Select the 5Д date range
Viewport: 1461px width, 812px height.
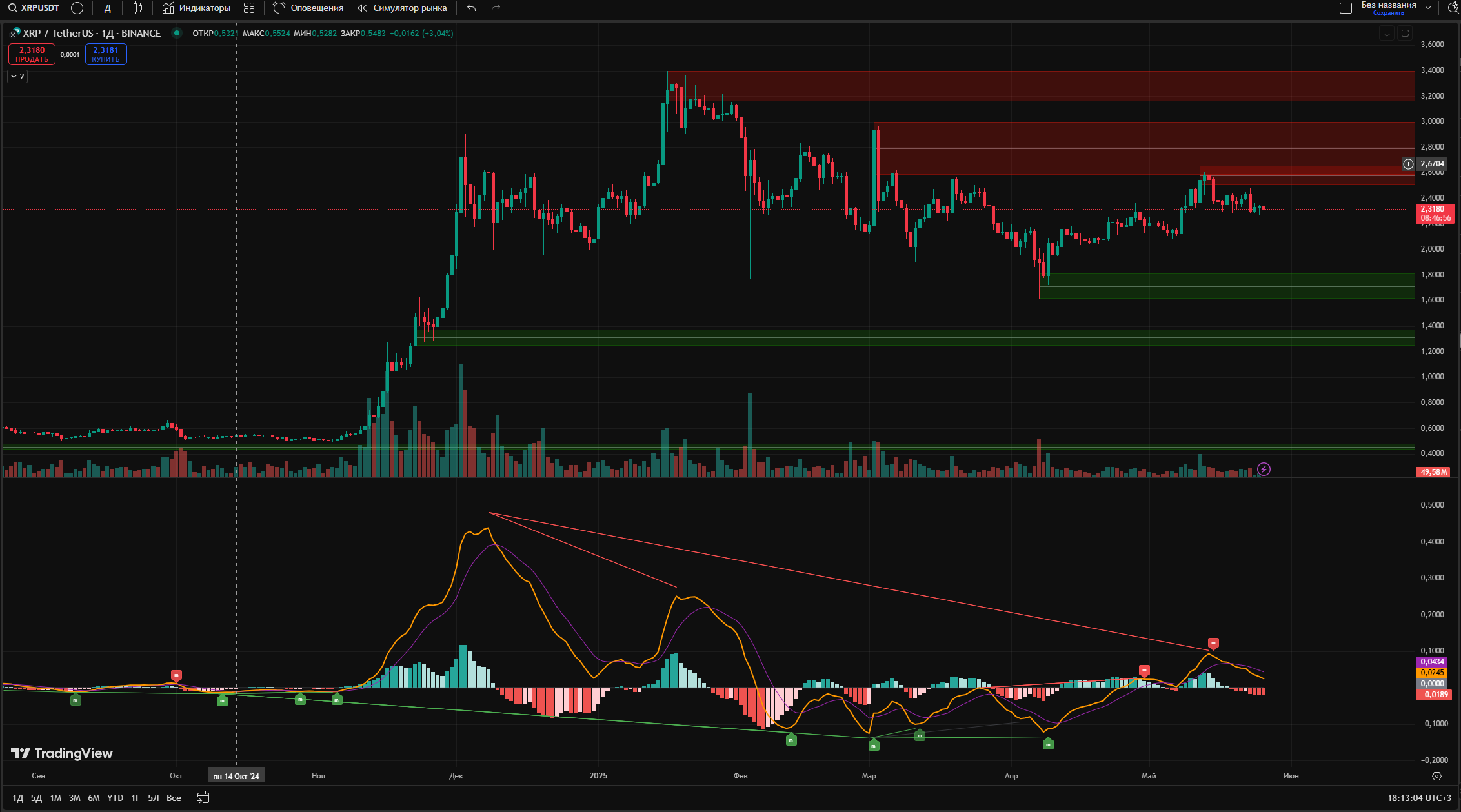(x=37, y=798)
